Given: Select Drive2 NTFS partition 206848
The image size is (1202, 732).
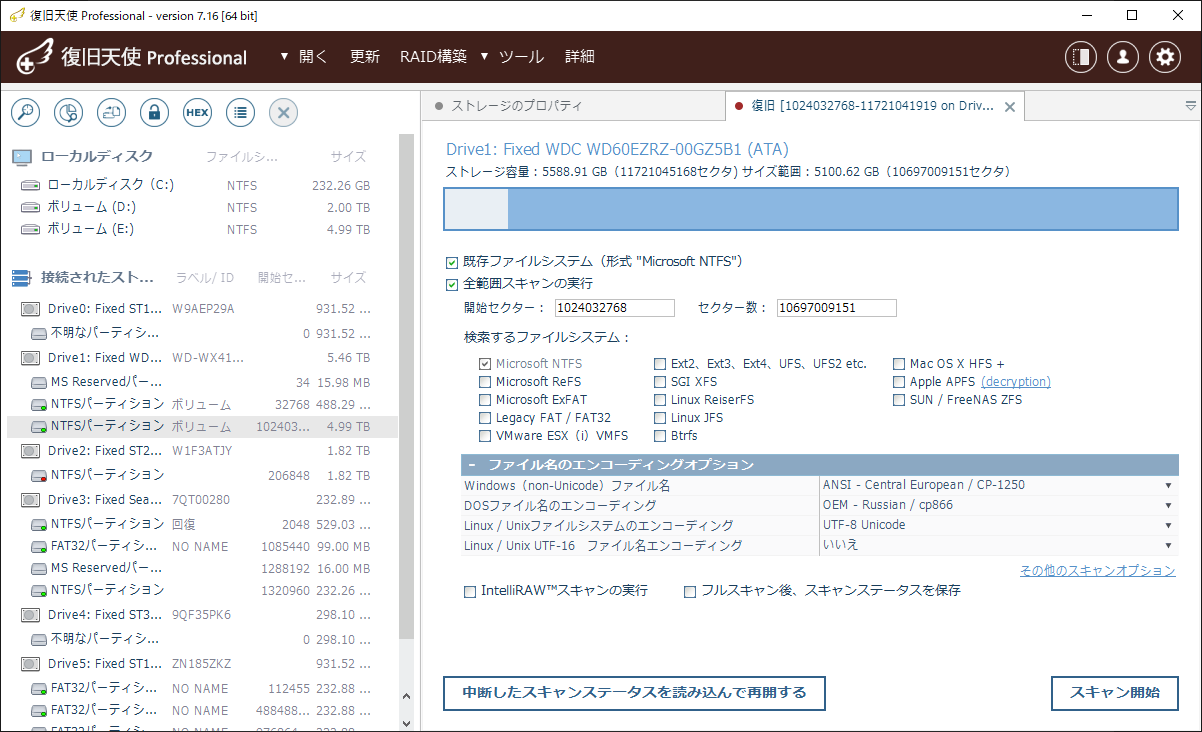Looking at the screenshot, I should (202, 475).
